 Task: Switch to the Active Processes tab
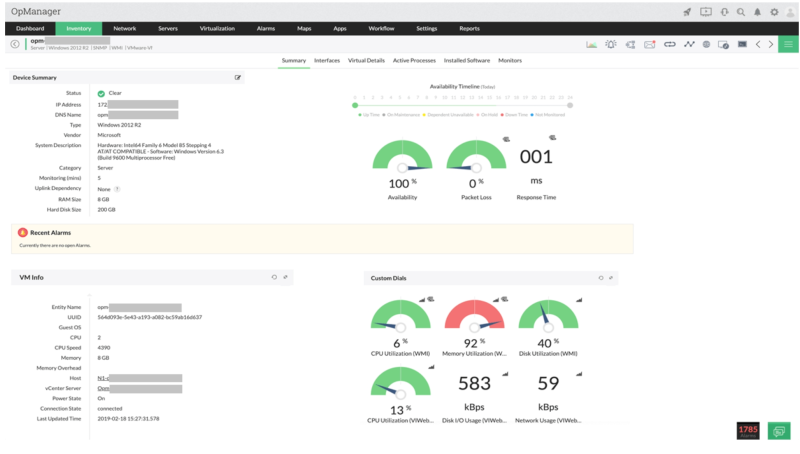[x=414, y=60]
